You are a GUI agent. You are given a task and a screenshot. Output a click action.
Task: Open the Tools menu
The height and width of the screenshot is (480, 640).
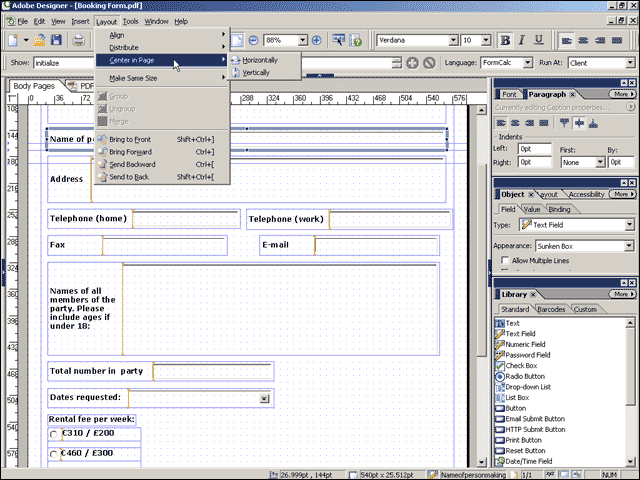click(x=130, y=21)
